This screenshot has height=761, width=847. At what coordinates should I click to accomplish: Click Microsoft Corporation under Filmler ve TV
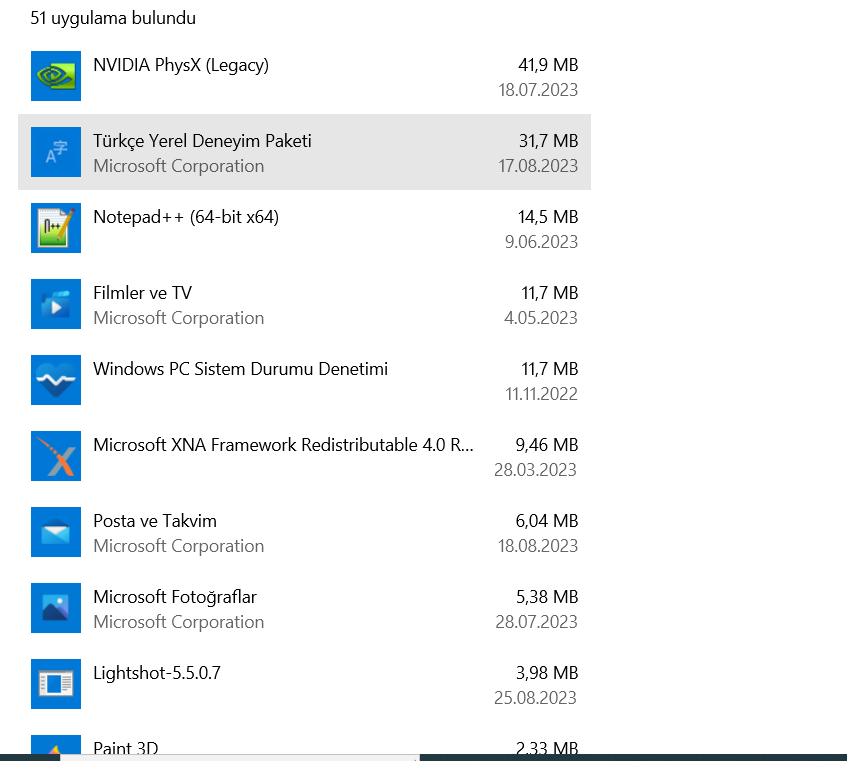179,318
